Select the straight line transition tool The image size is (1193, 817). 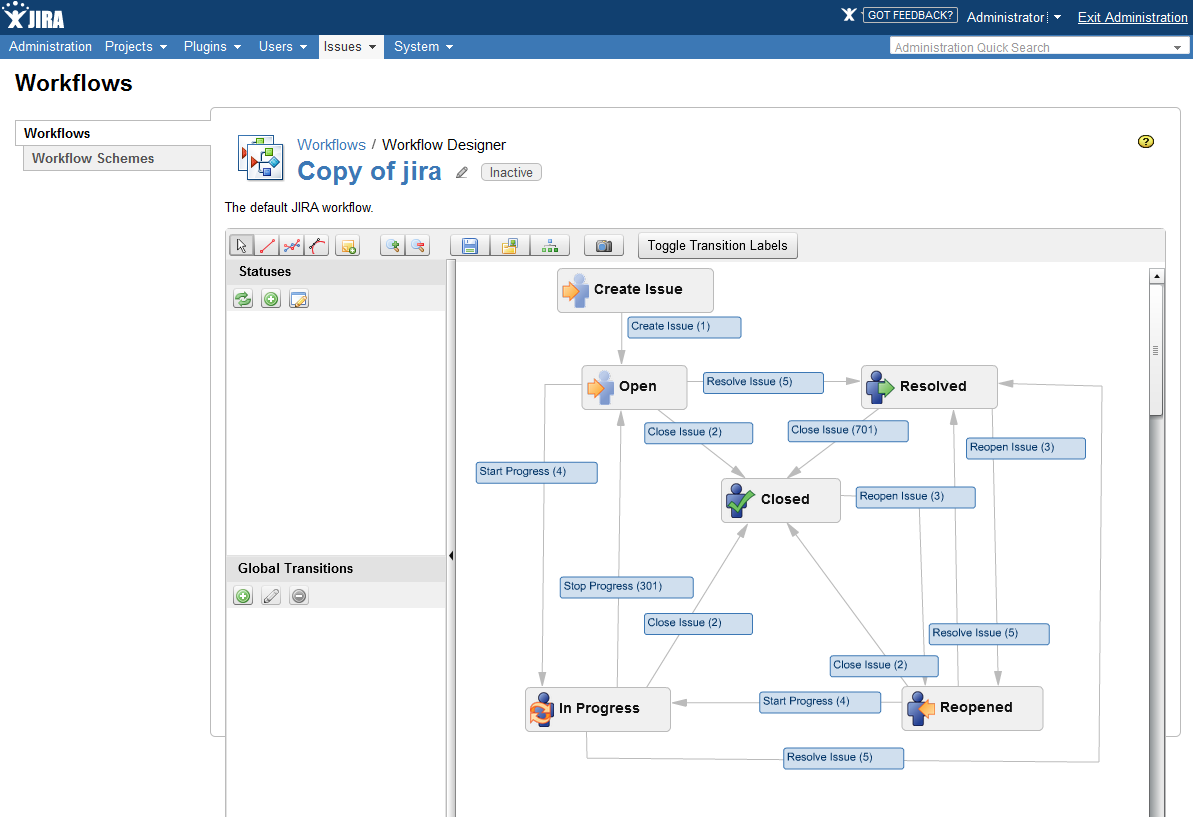267,246
